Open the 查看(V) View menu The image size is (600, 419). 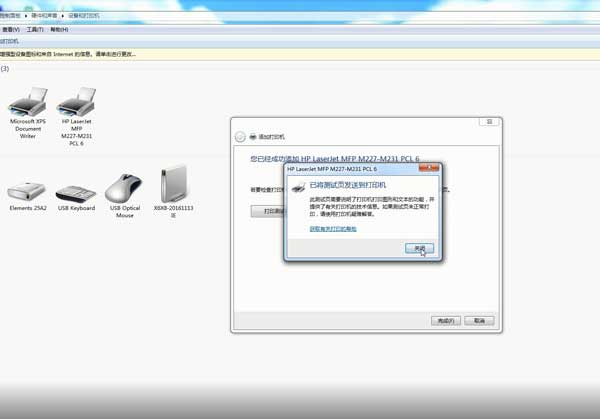[x=11, y=29]
